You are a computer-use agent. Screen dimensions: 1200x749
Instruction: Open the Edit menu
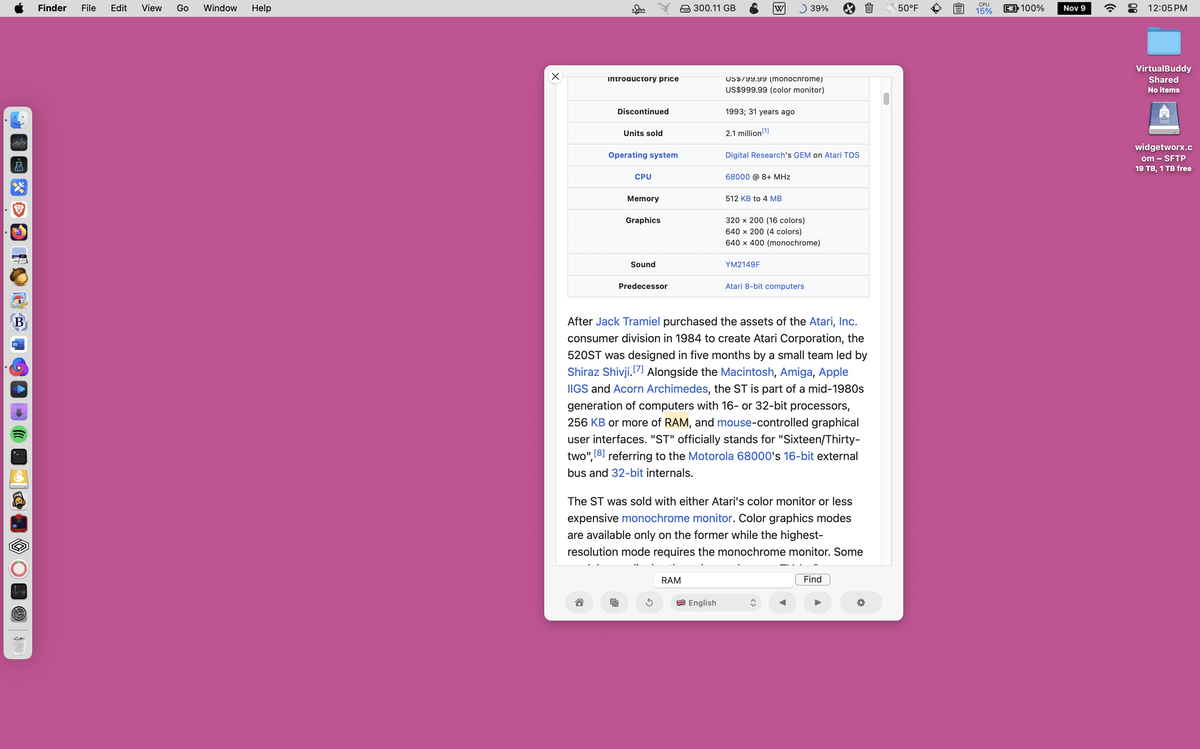pyautogui.click(x=118, y=8)
